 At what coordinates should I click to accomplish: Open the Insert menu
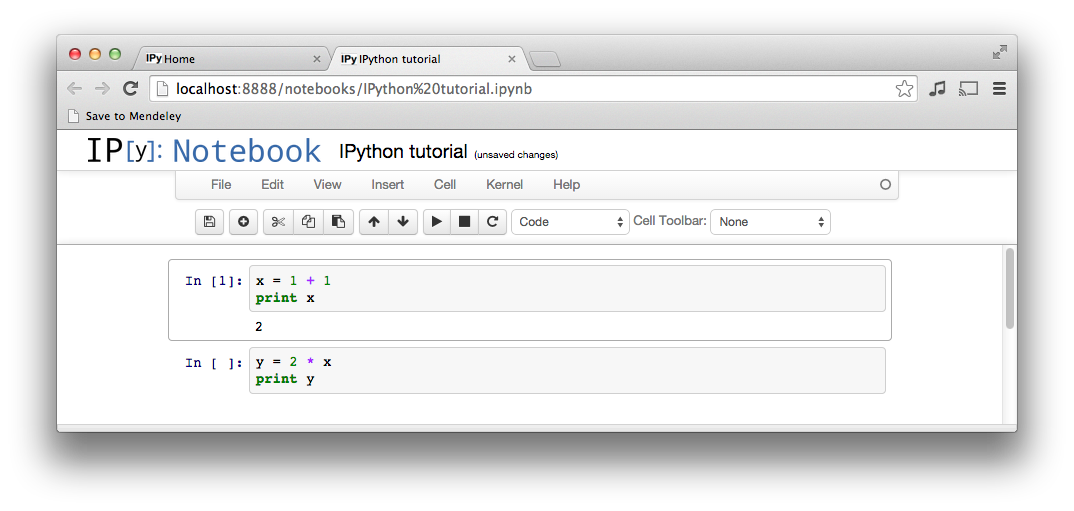pos(388,185)
